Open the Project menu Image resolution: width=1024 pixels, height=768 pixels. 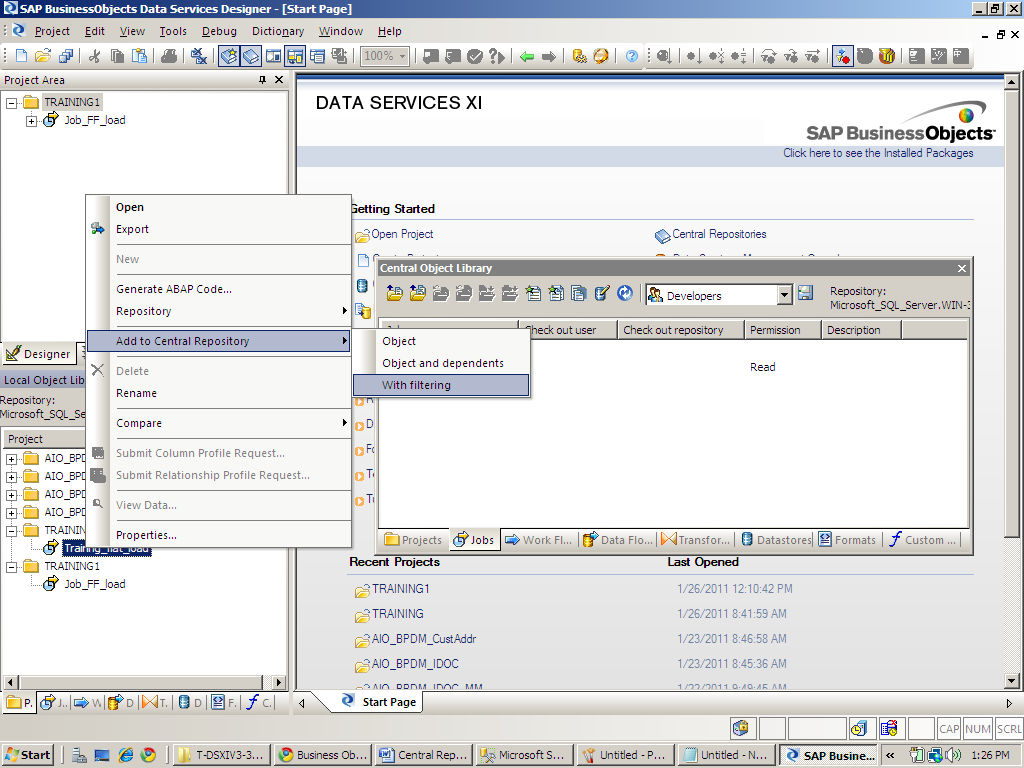pos(52,31)
